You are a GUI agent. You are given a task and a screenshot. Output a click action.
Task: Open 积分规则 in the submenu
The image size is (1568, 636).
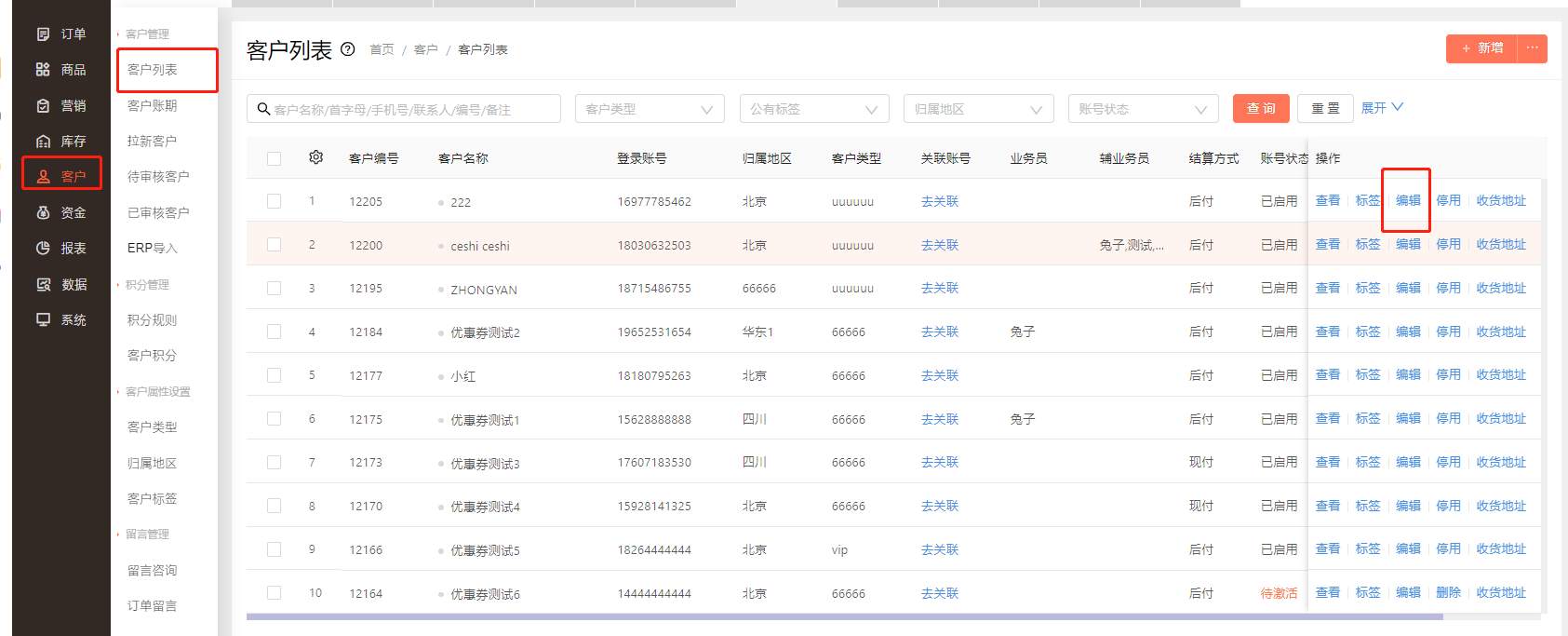point(153,319)
